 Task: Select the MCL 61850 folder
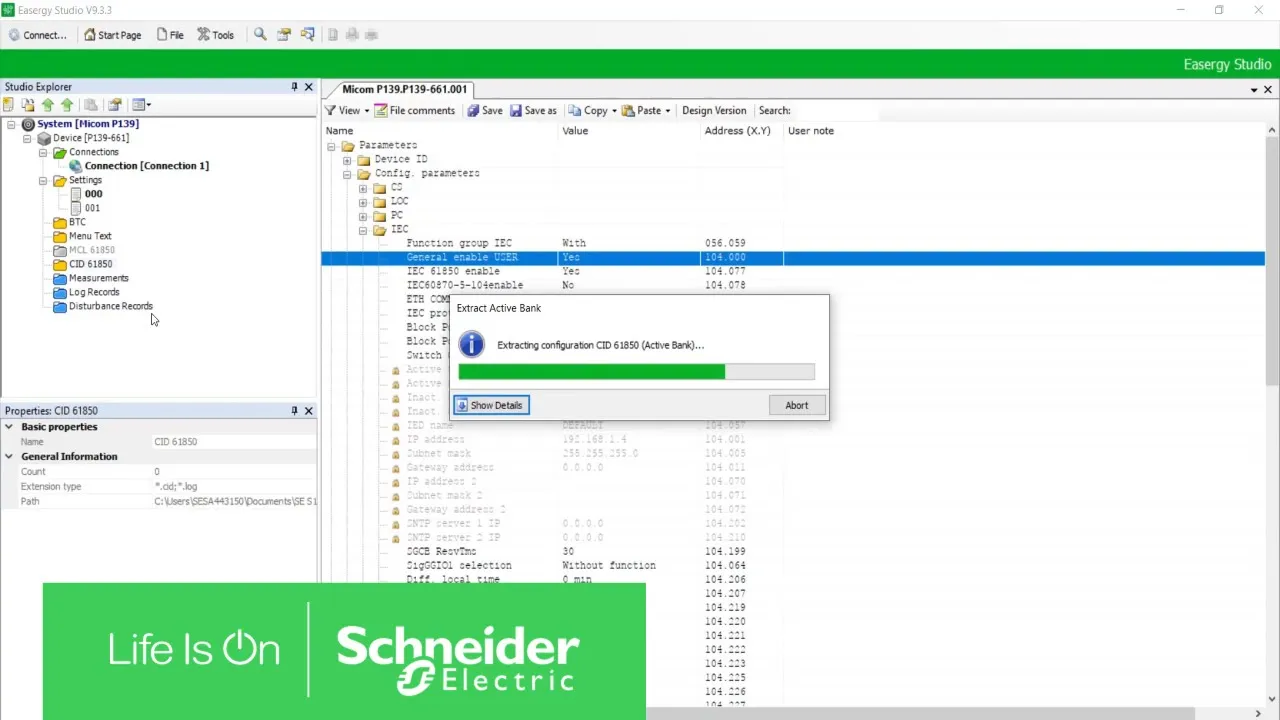92,250
